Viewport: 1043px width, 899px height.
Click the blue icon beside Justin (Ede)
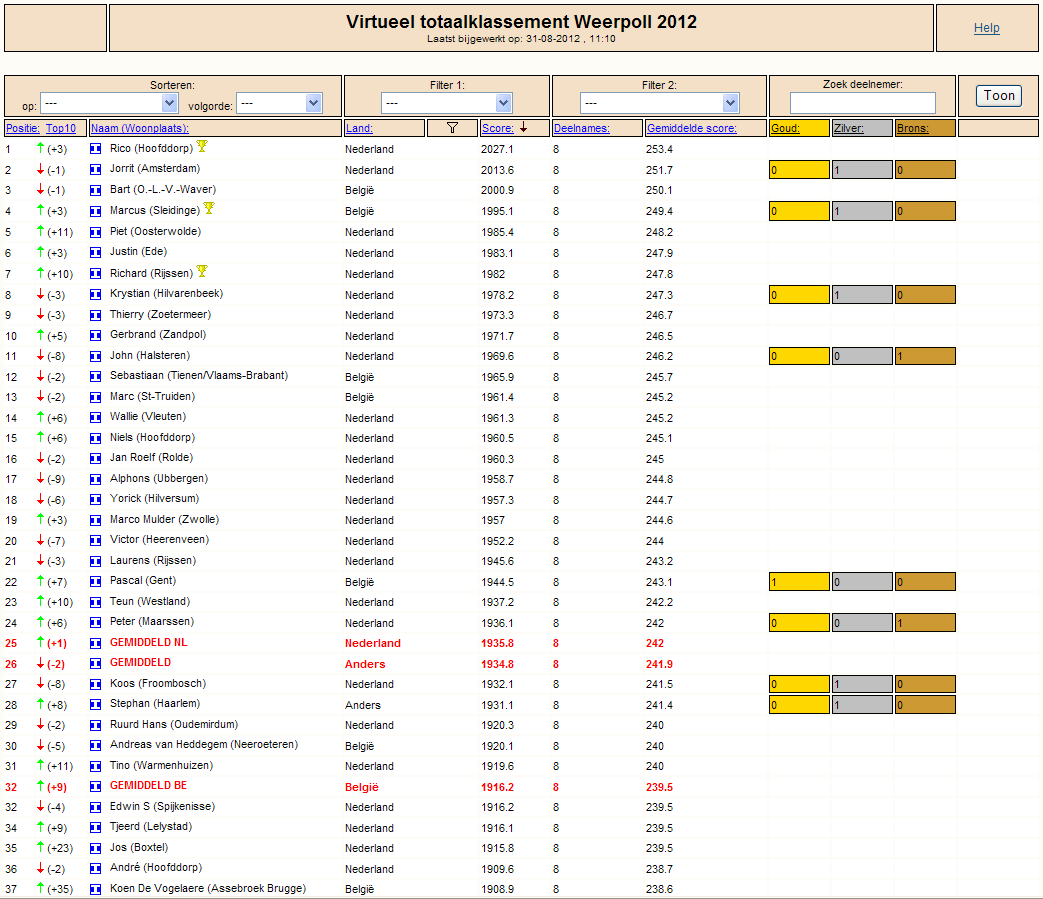coord(96,253)
